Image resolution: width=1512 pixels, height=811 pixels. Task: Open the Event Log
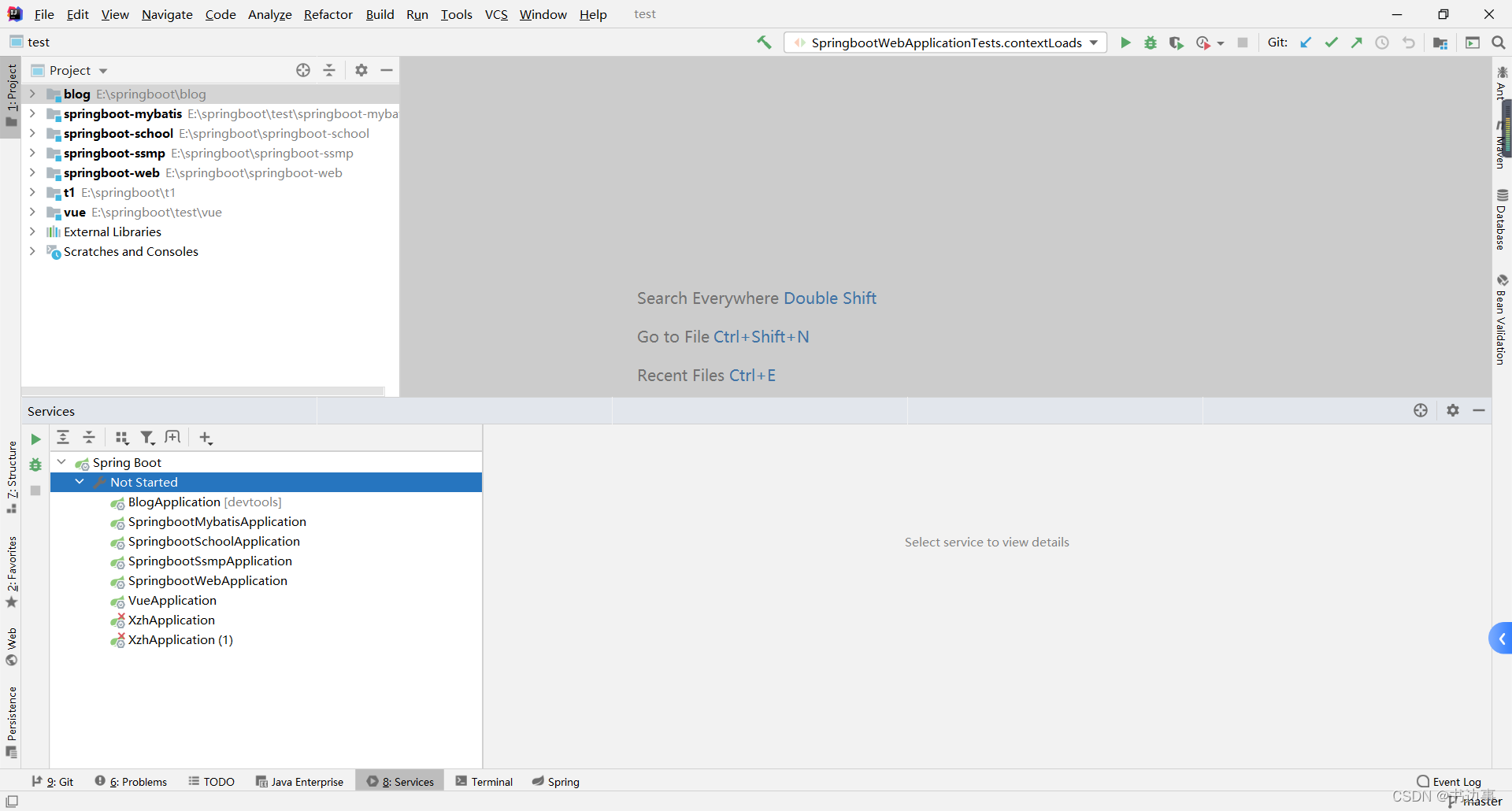(1449, 781)
